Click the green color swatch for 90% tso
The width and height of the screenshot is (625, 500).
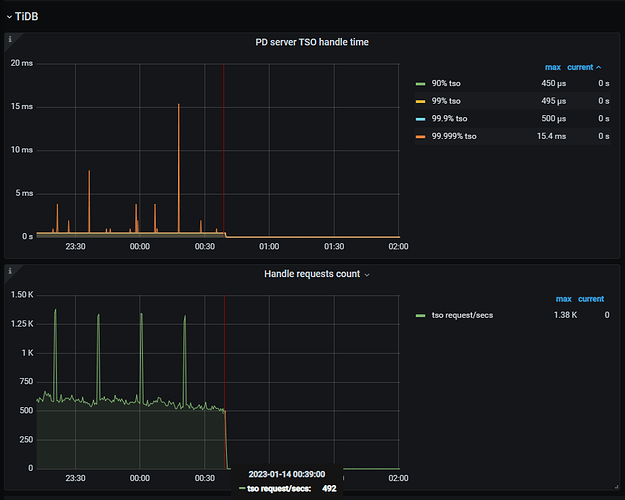[x=421, y=84]
